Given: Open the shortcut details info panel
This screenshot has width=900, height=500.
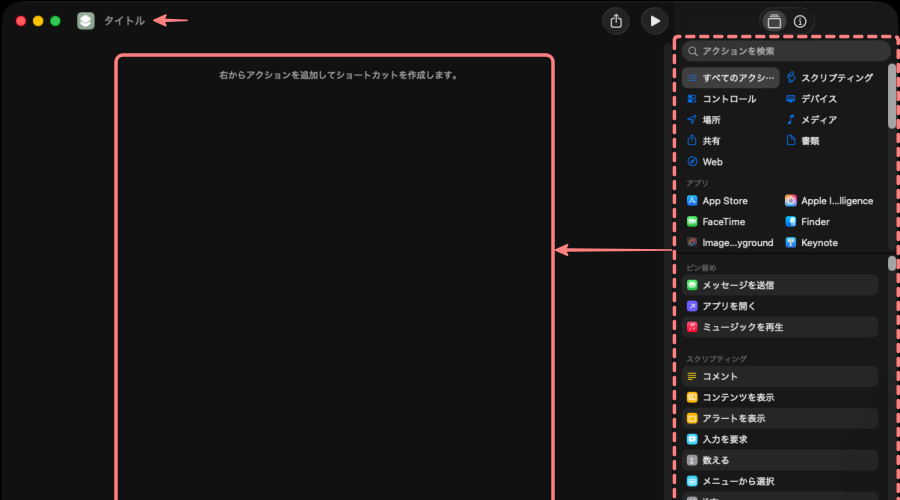Looking at the screenshot, I should (x=800, y=21).
